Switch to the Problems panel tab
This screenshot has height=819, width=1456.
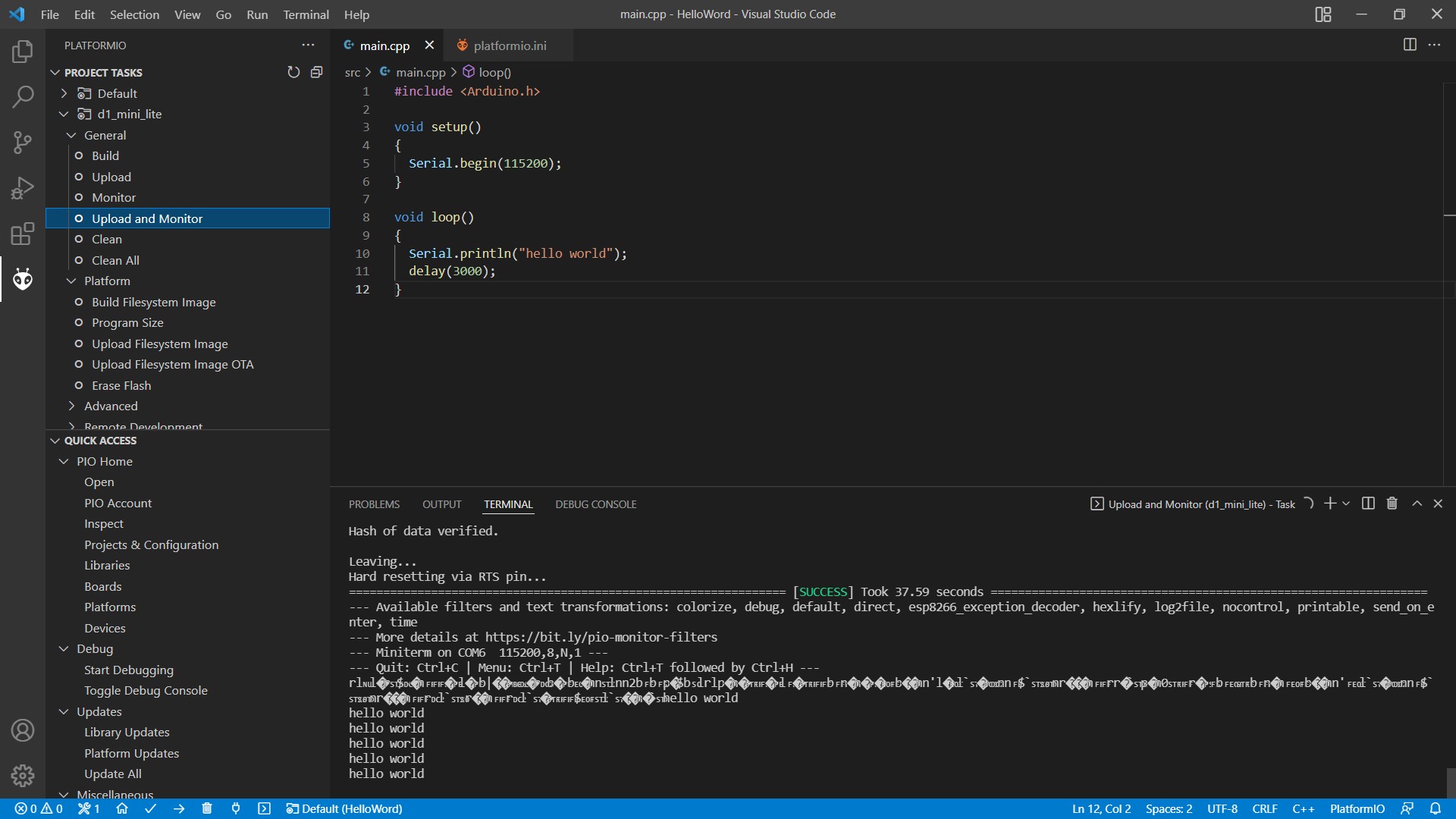374,504
